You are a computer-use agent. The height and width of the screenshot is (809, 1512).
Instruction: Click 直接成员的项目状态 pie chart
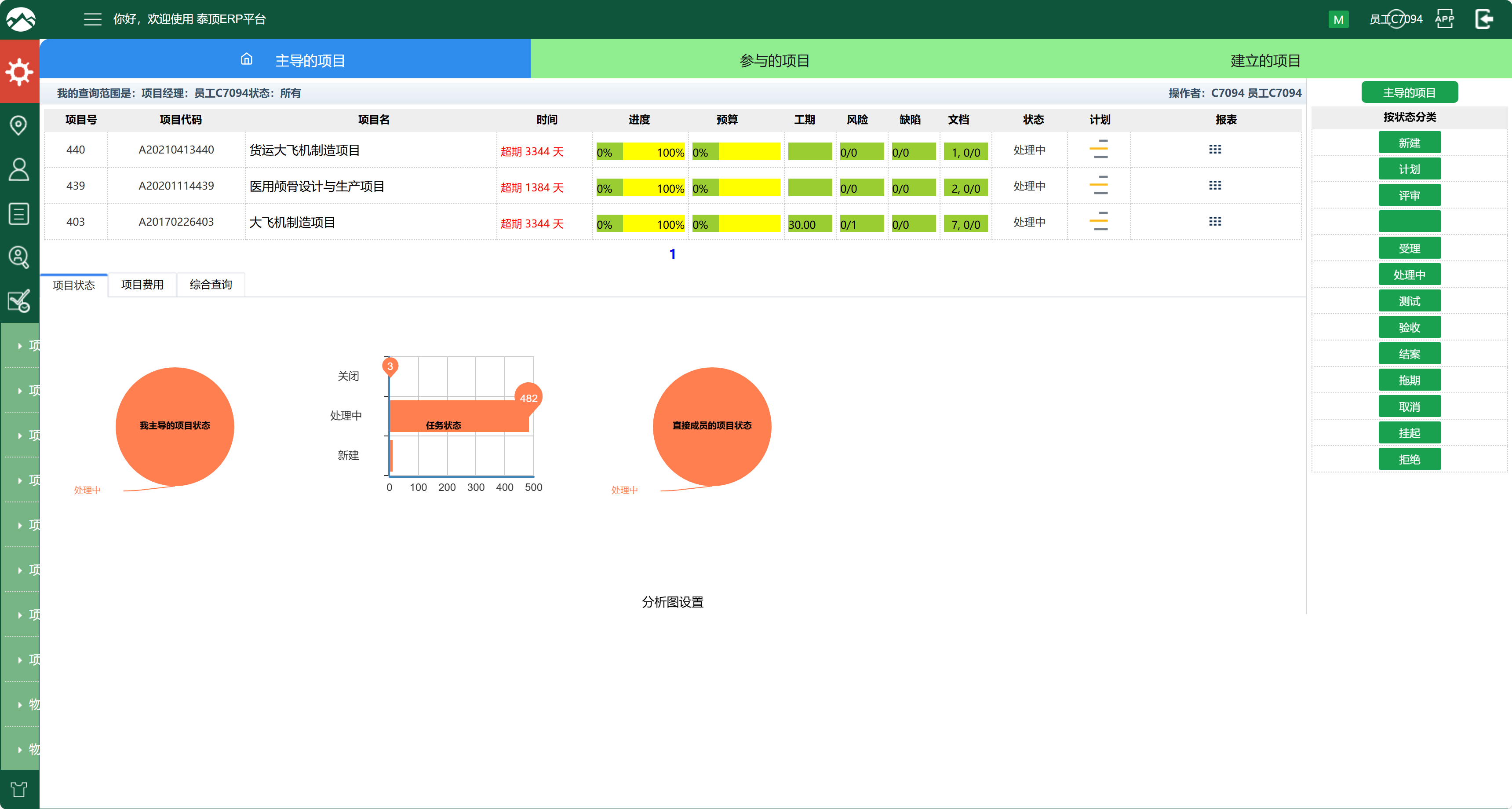coord(712,426)
